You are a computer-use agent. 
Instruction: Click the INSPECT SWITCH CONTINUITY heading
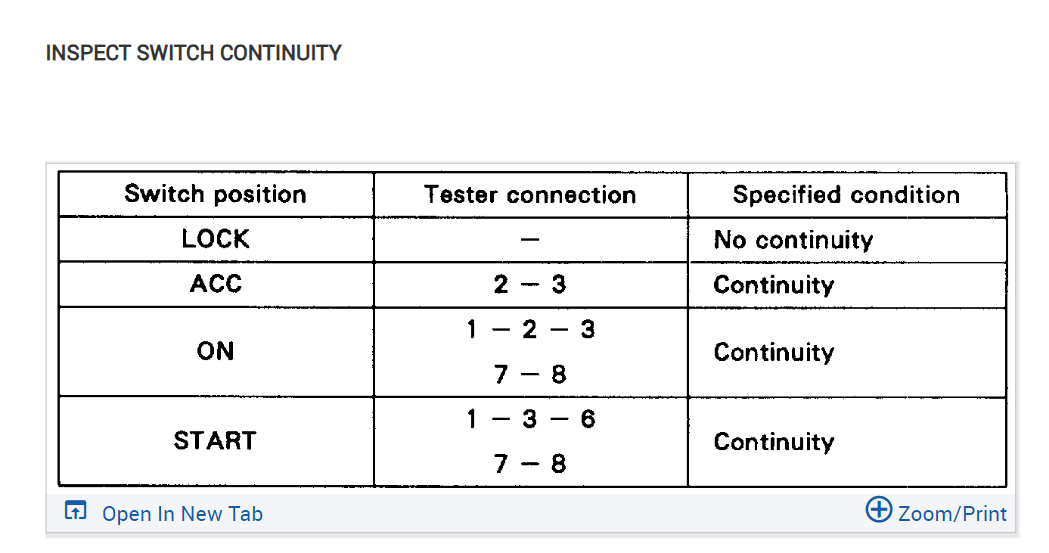tap(194, 53)
